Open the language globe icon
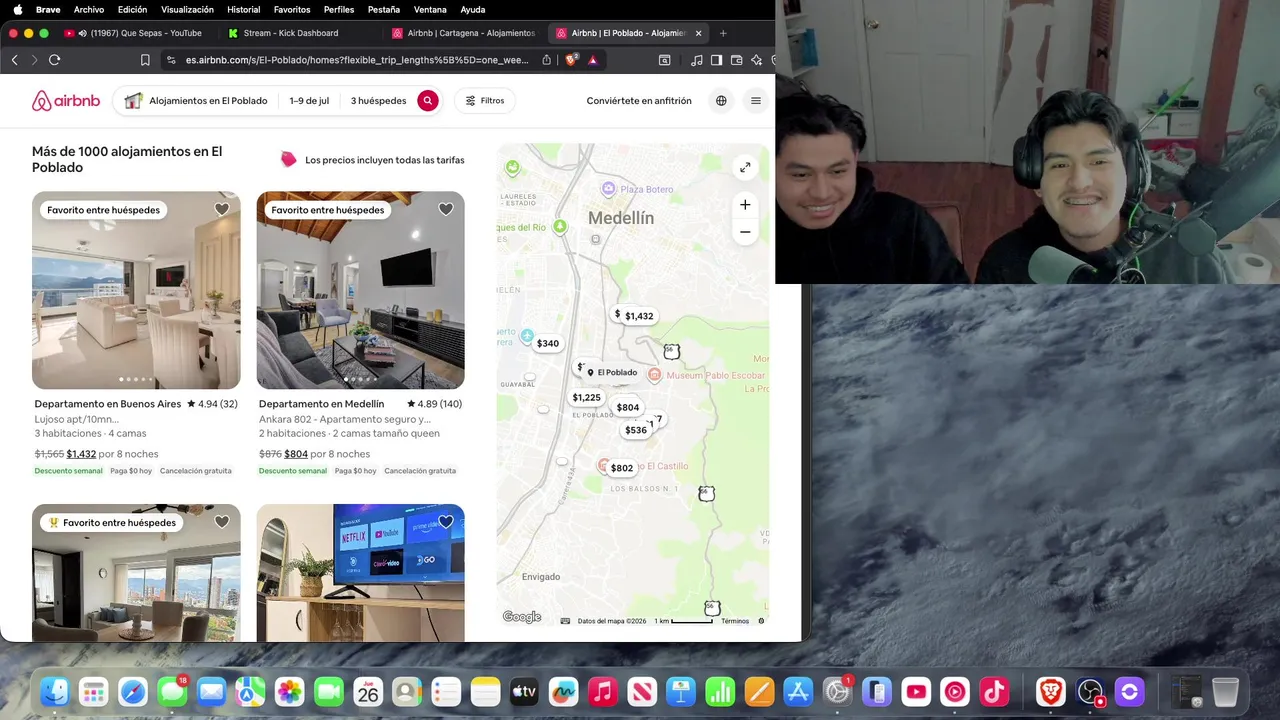Screen dimensions: 1280x720 (721, 101)
